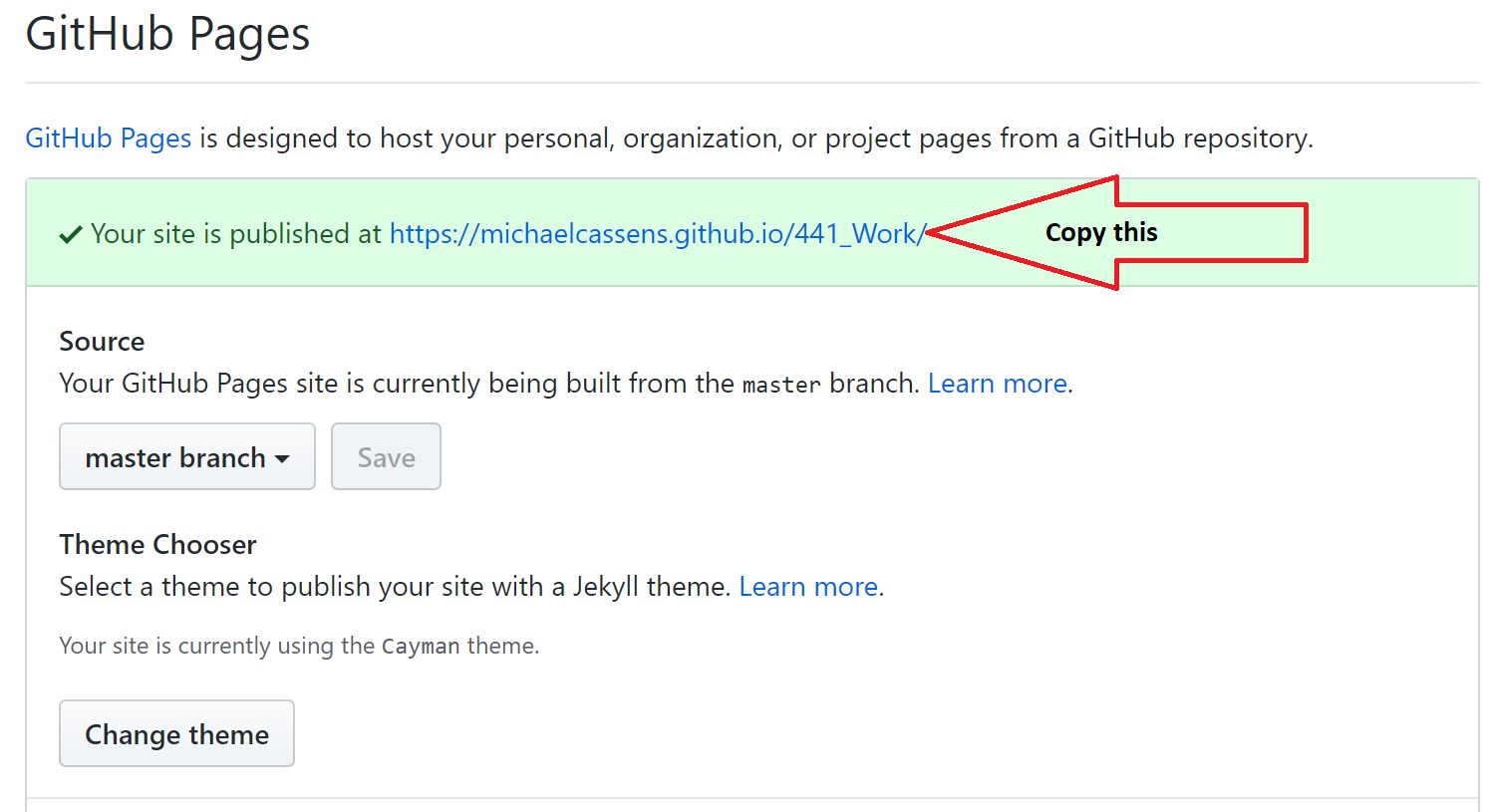Image resolution: width=1490 pixels, height=812 pixels.
Task: Open Learn more link about source branch
Action: pyautogui.click(x=997, y=384)
